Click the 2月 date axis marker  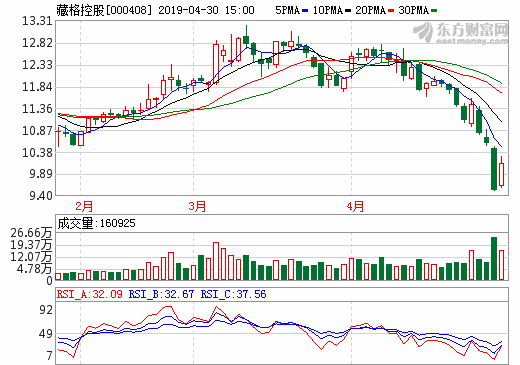(84, 206)
